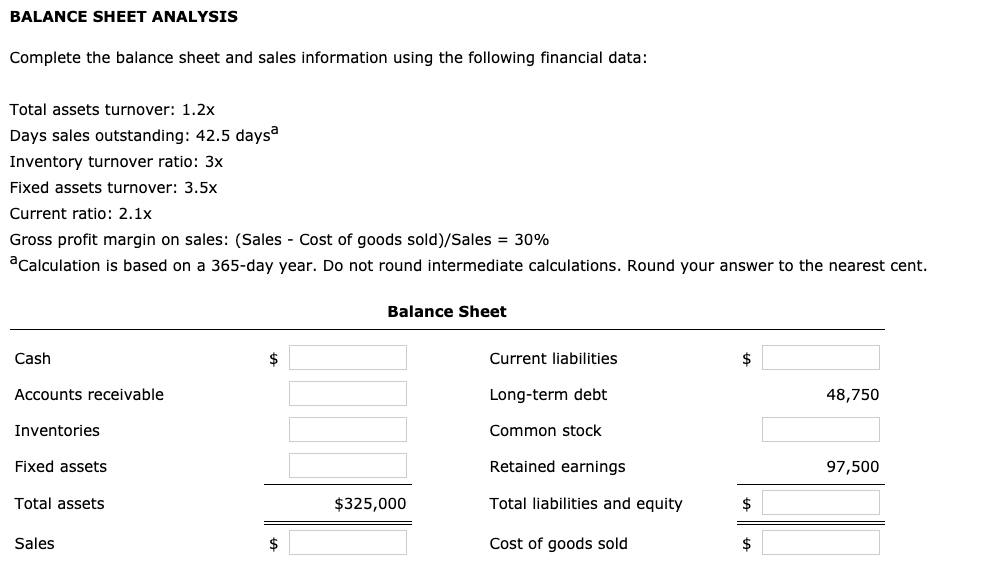Click the Current liabilities input field
Image resolution: width=982 pixels, height=568 pixels.
click(820, 358)
